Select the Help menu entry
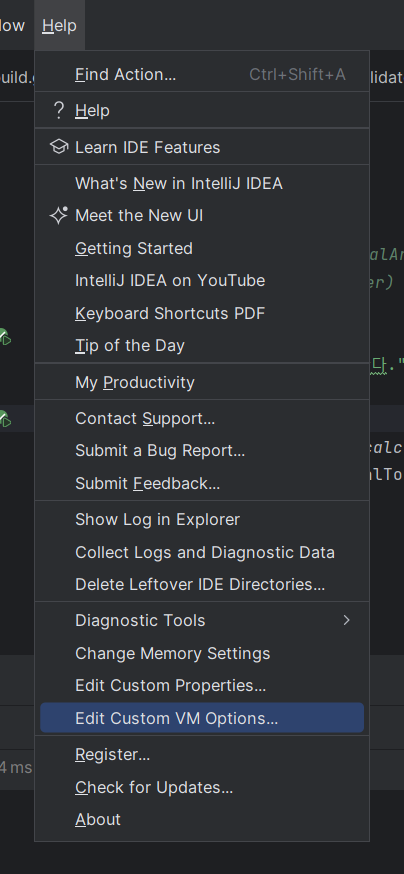Viewport: 404px width, 874px height. (202, 110)
